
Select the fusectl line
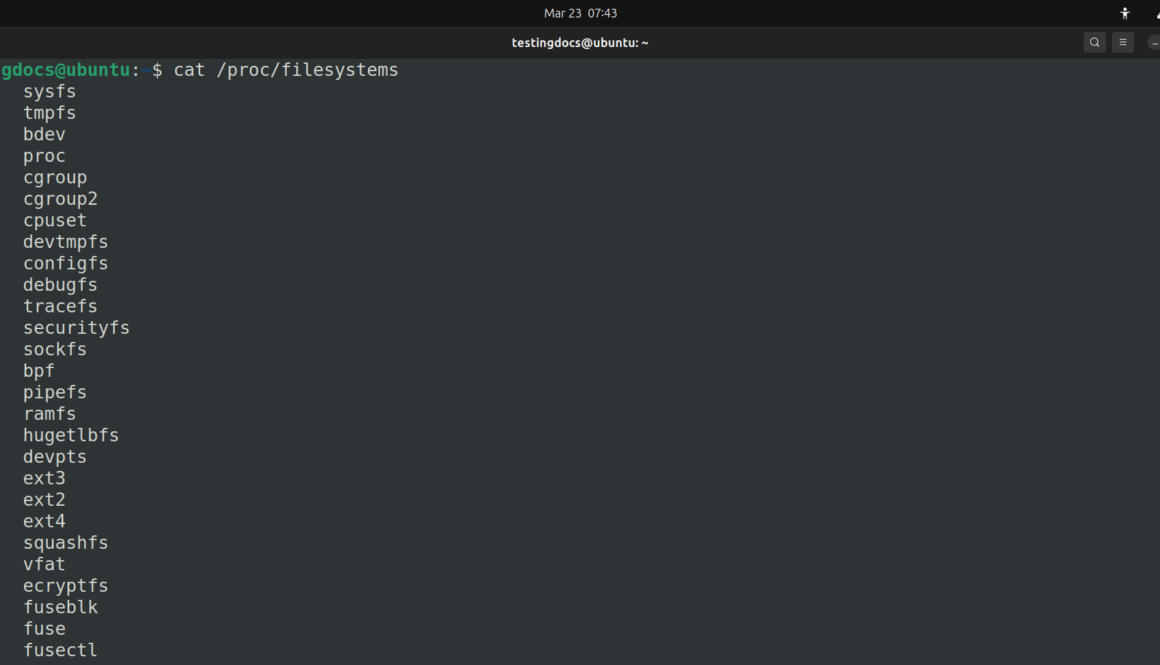[x=60, y=649]
